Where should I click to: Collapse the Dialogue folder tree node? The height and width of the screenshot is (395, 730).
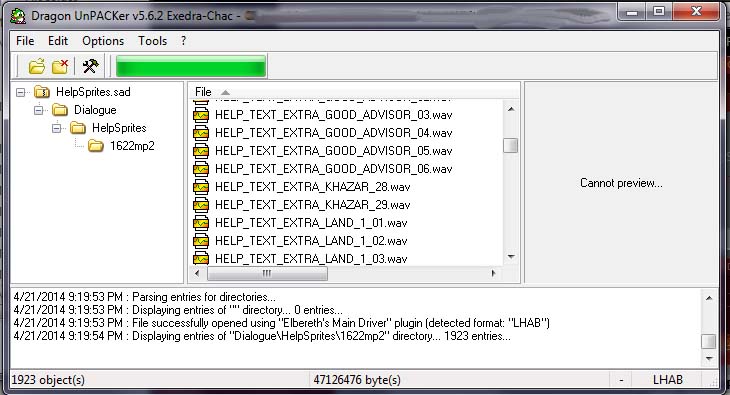point(39,110)
